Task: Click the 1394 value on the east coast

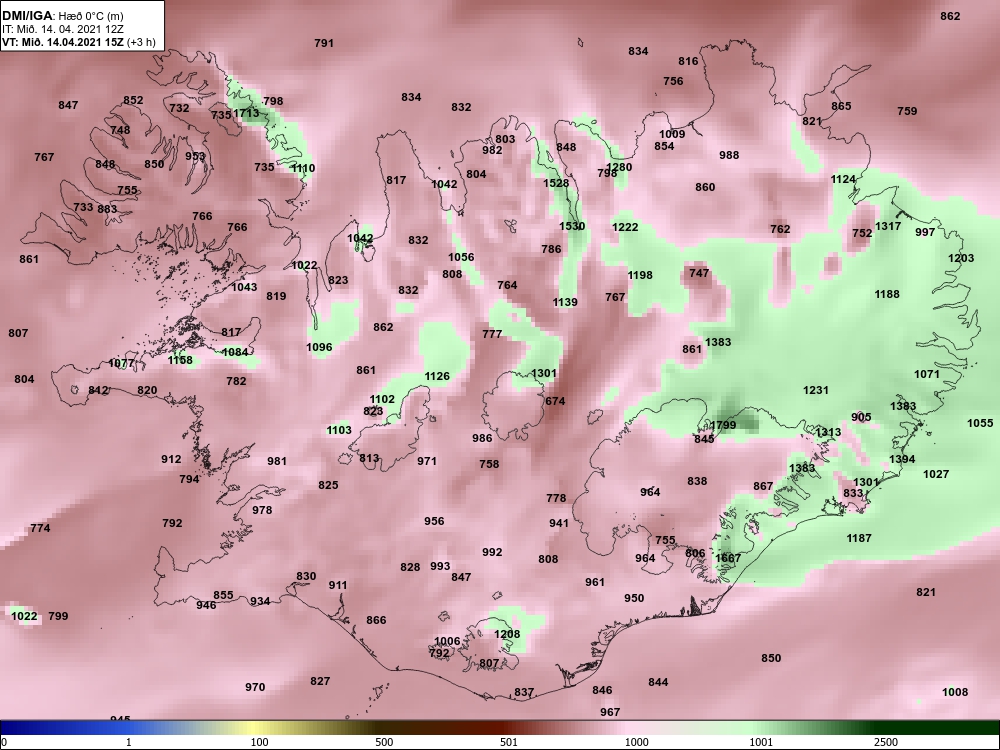Action: coord(902,459)
